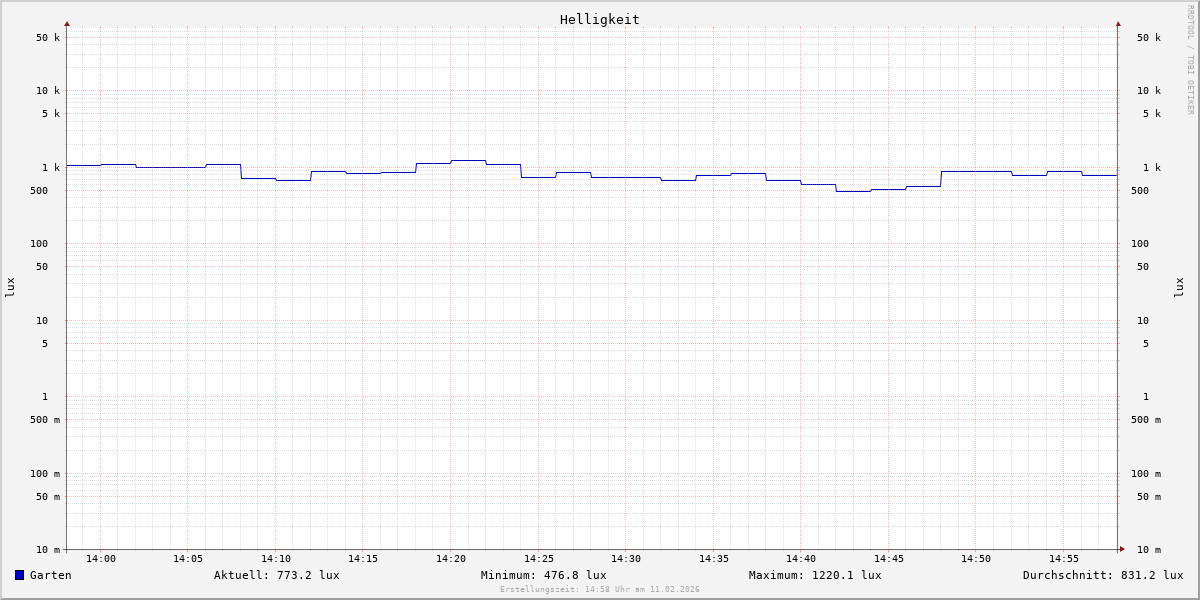Click the 500 label on right axis
This screenshot has height=600, width=1200.
click(x=1140, y=191)
